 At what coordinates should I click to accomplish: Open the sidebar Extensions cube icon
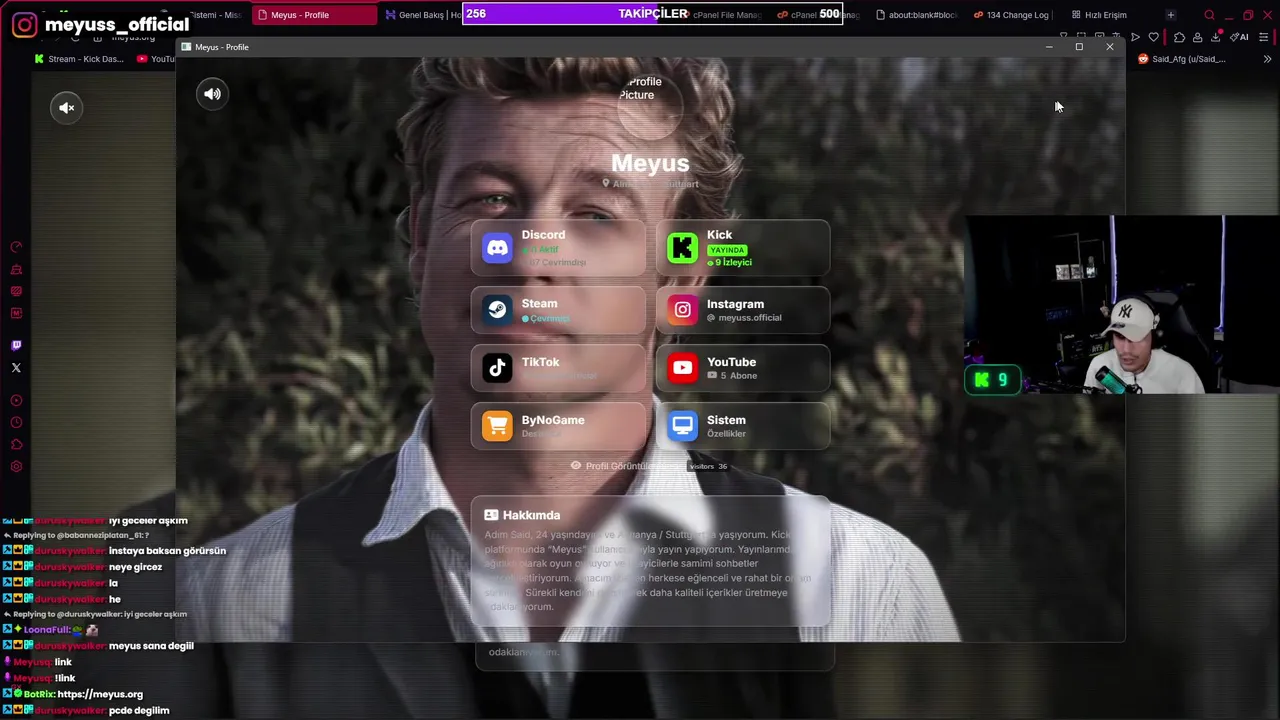[16, 445]
